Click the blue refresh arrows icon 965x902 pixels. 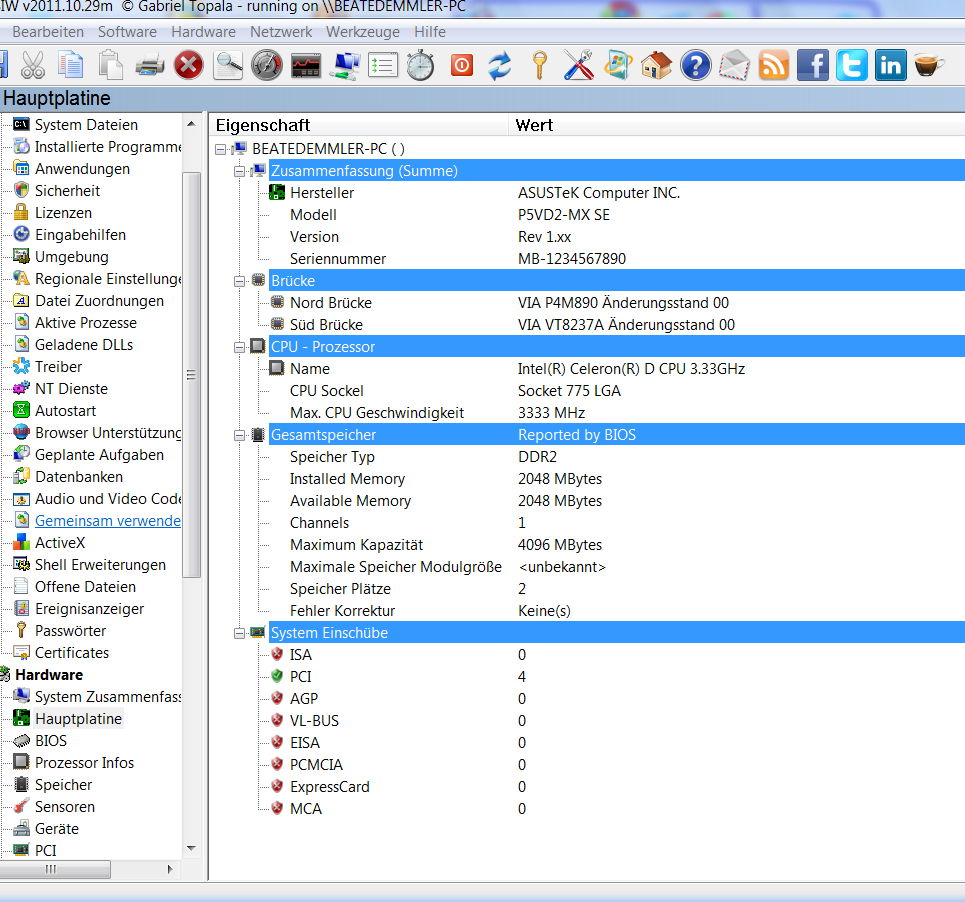tap(500, 65)
